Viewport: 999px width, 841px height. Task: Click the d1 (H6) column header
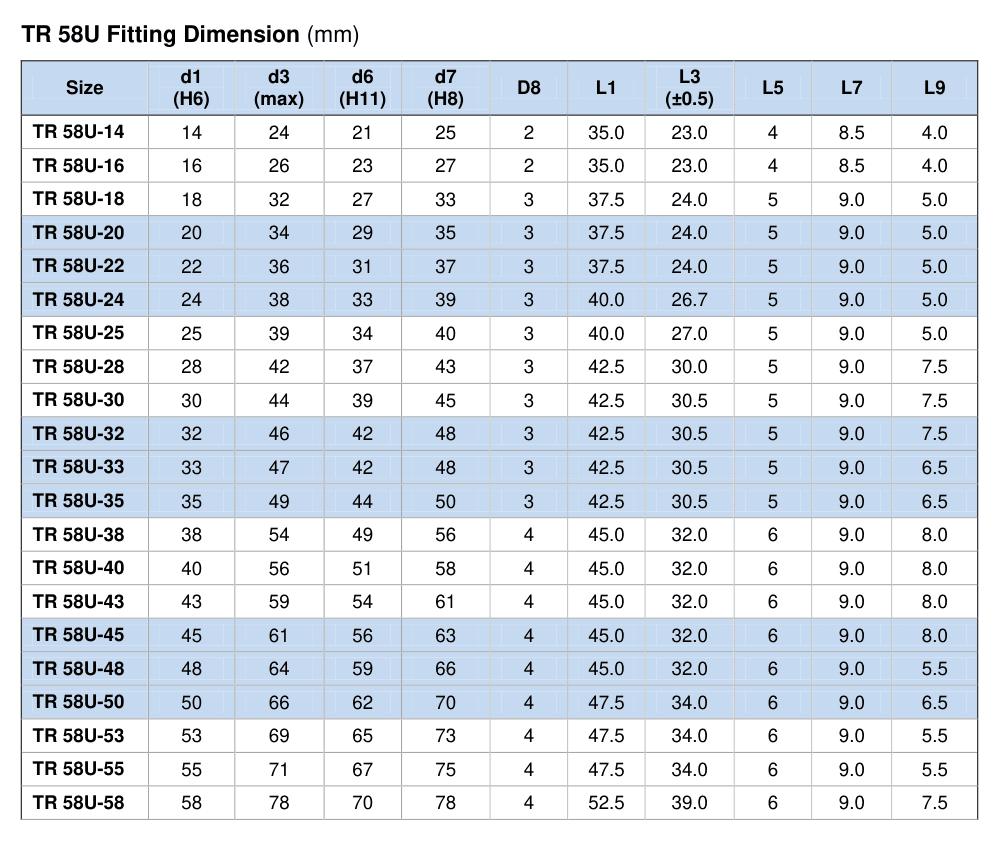pyautogui.click(x=191, y=88)
